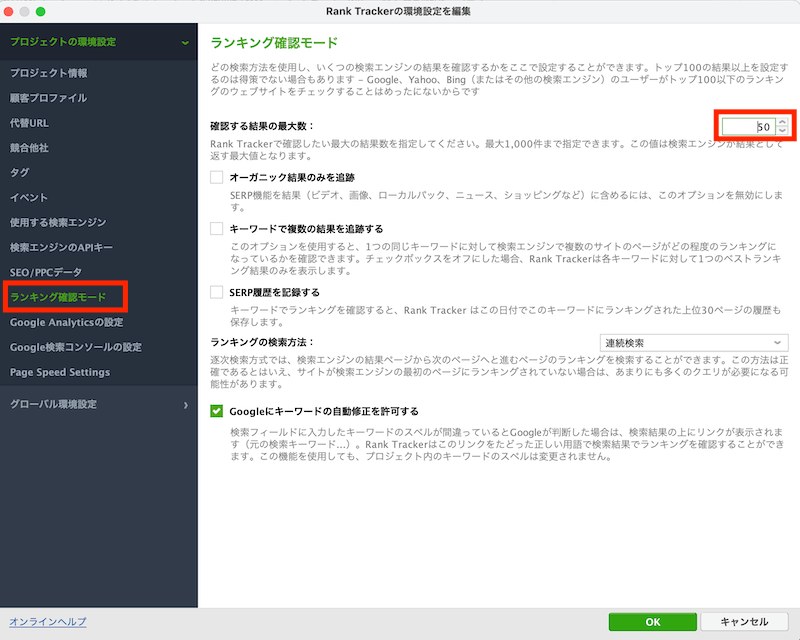Enable SERP履歴を記録する checkbox
The width and height of the screenshot is (800, 640).
point(217,292)
